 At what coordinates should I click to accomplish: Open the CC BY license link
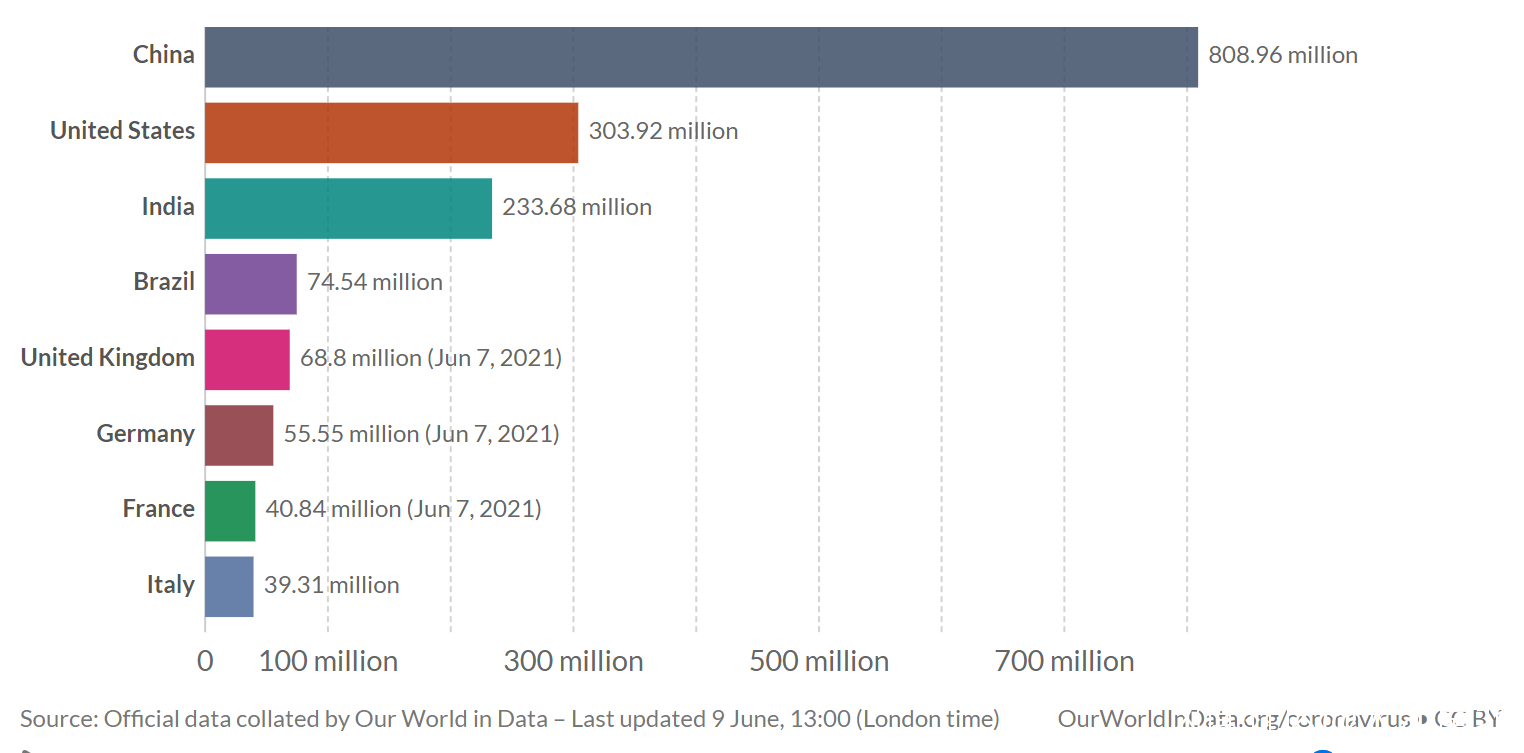(x=1467, y=719)
